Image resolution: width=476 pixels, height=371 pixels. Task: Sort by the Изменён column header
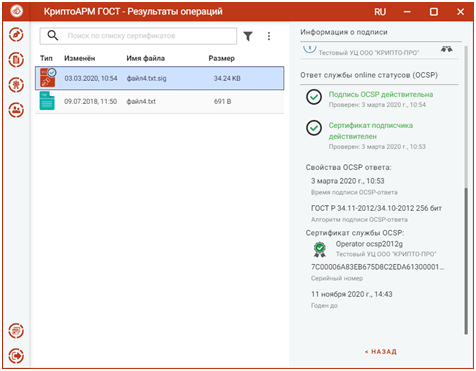pos(80,58)
